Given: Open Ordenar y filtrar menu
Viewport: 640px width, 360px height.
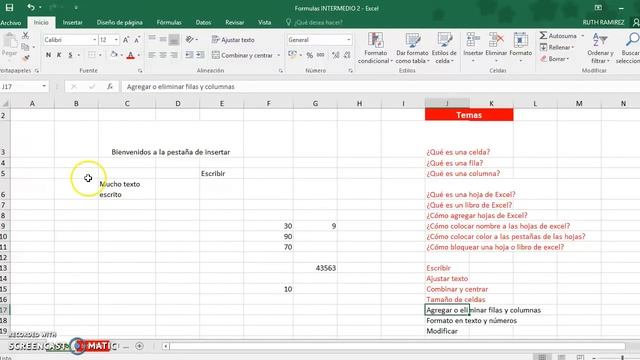Looking at the screenshot, I should tap(600, 48).
